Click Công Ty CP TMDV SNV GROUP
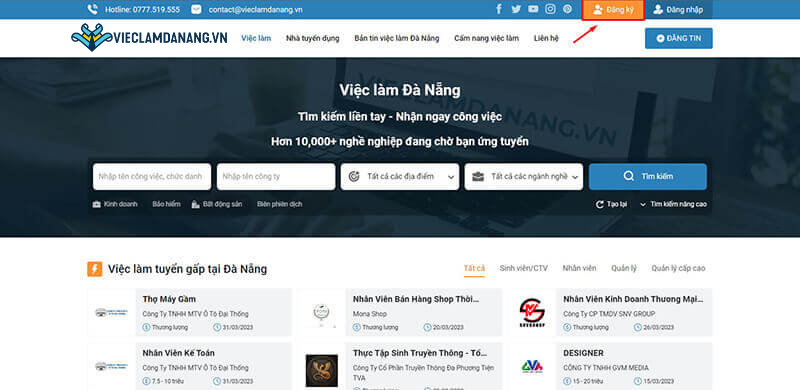Image resolution: width=800 pixels, height=390 pixels. click(609, 314)
